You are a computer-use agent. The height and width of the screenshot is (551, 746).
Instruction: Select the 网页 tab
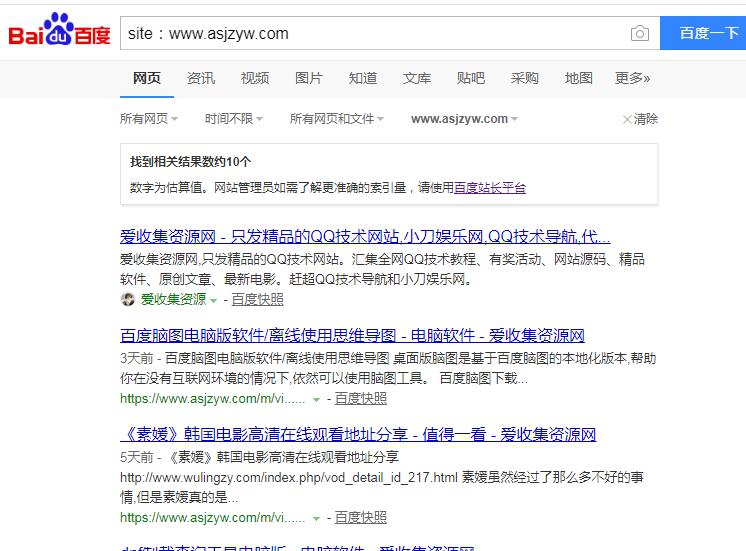point(147,78)
